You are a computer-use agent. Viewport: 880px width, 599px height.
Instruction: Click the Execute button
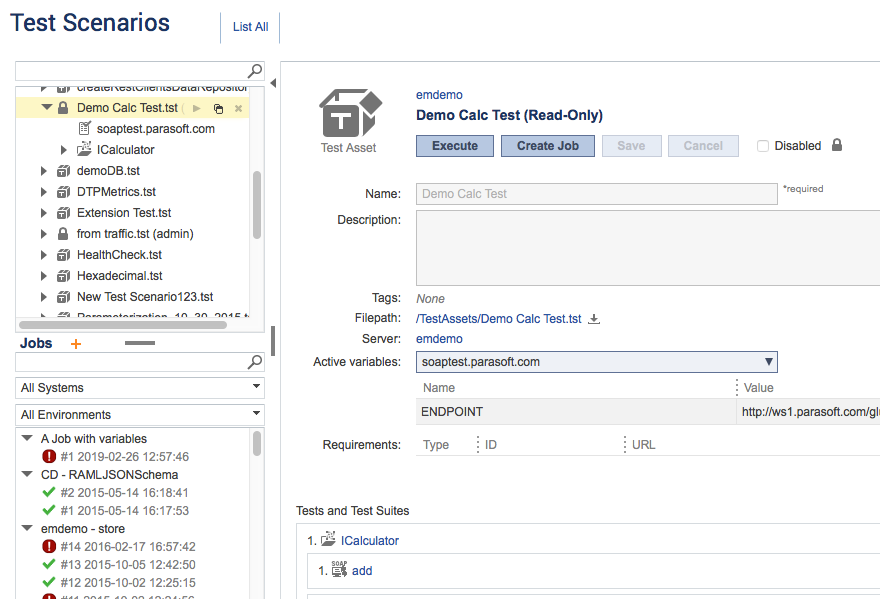[455, 146]
